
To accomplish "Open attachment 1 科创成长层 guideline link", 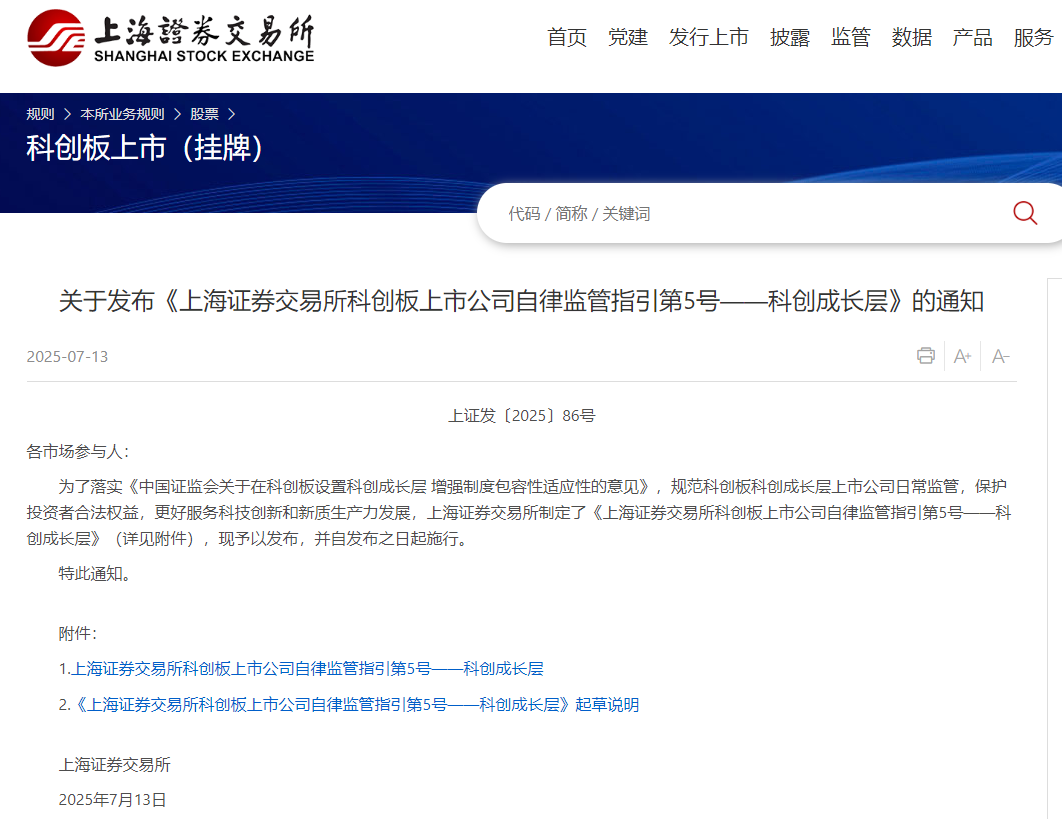I will (307, 669).
